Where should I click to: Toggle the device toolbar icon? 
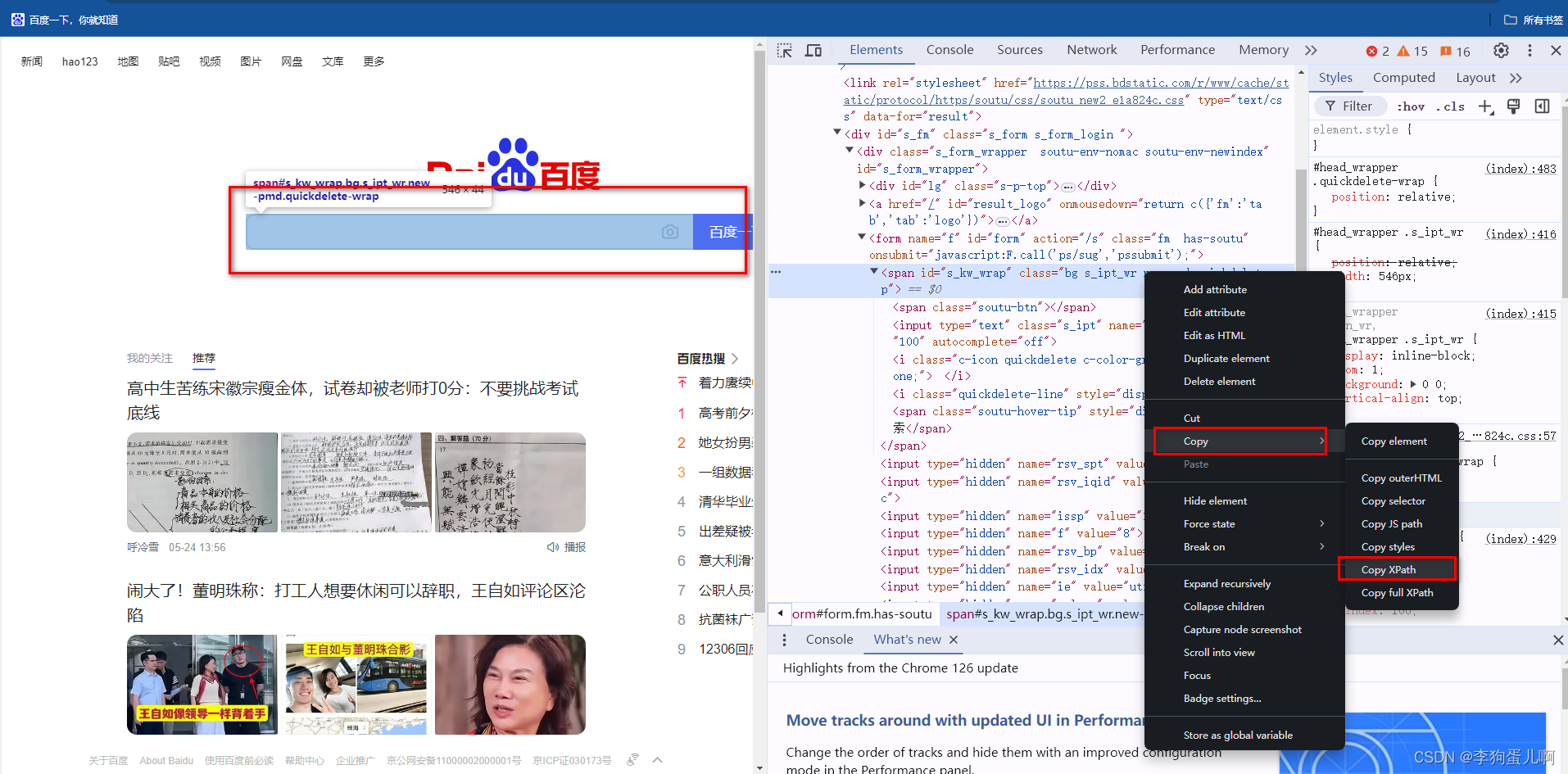click(x=813, y=51)
